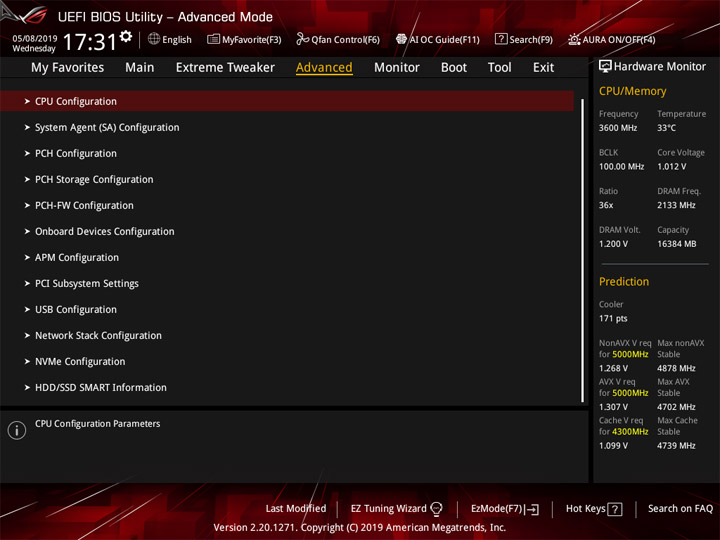Open Search on FAQ link
Screen dimensions: 720x540
click(680, 508)
